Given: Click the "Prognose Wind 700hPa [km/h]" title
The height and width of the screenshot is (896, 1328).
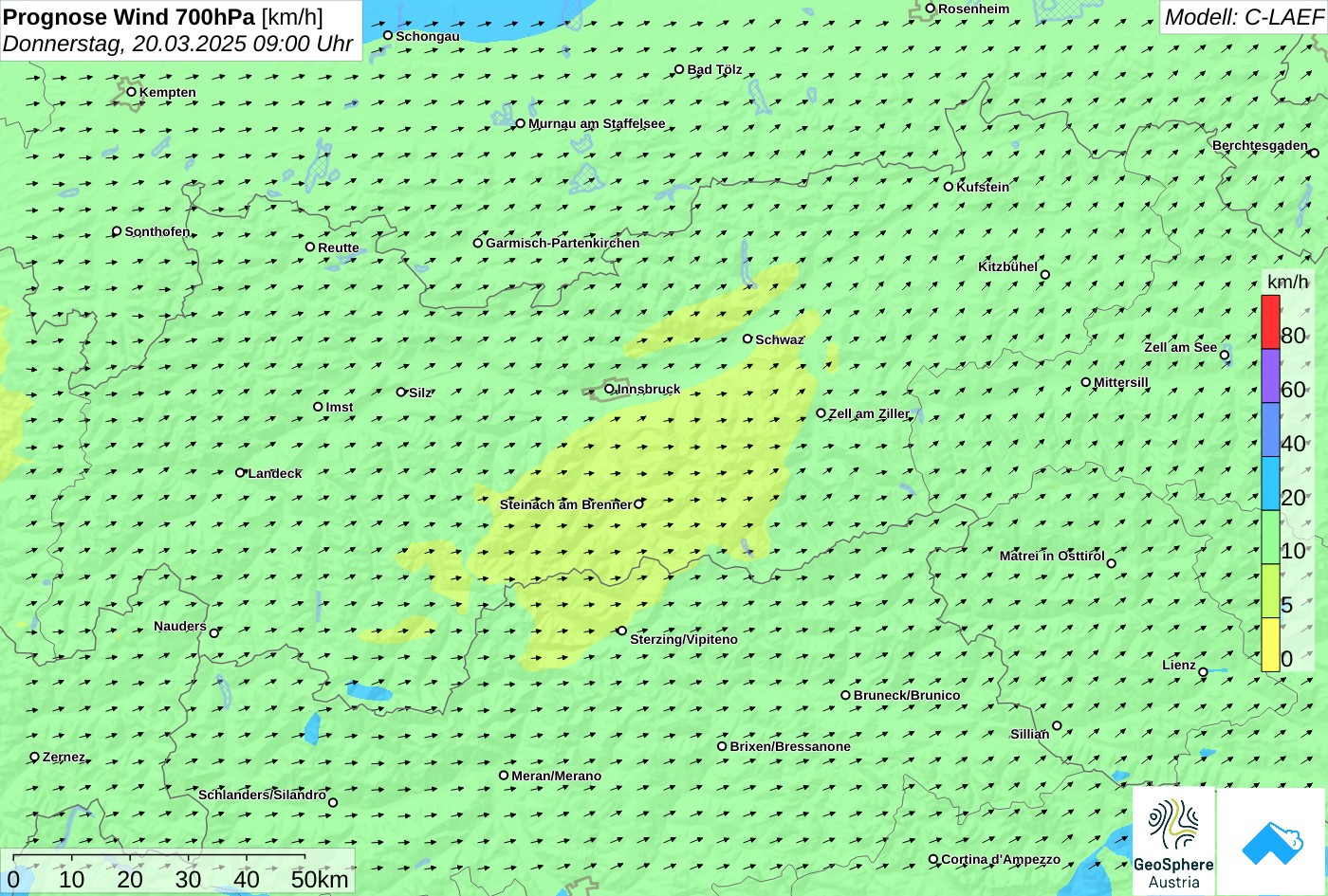Looking at the screenshot, I should (163, 16).
